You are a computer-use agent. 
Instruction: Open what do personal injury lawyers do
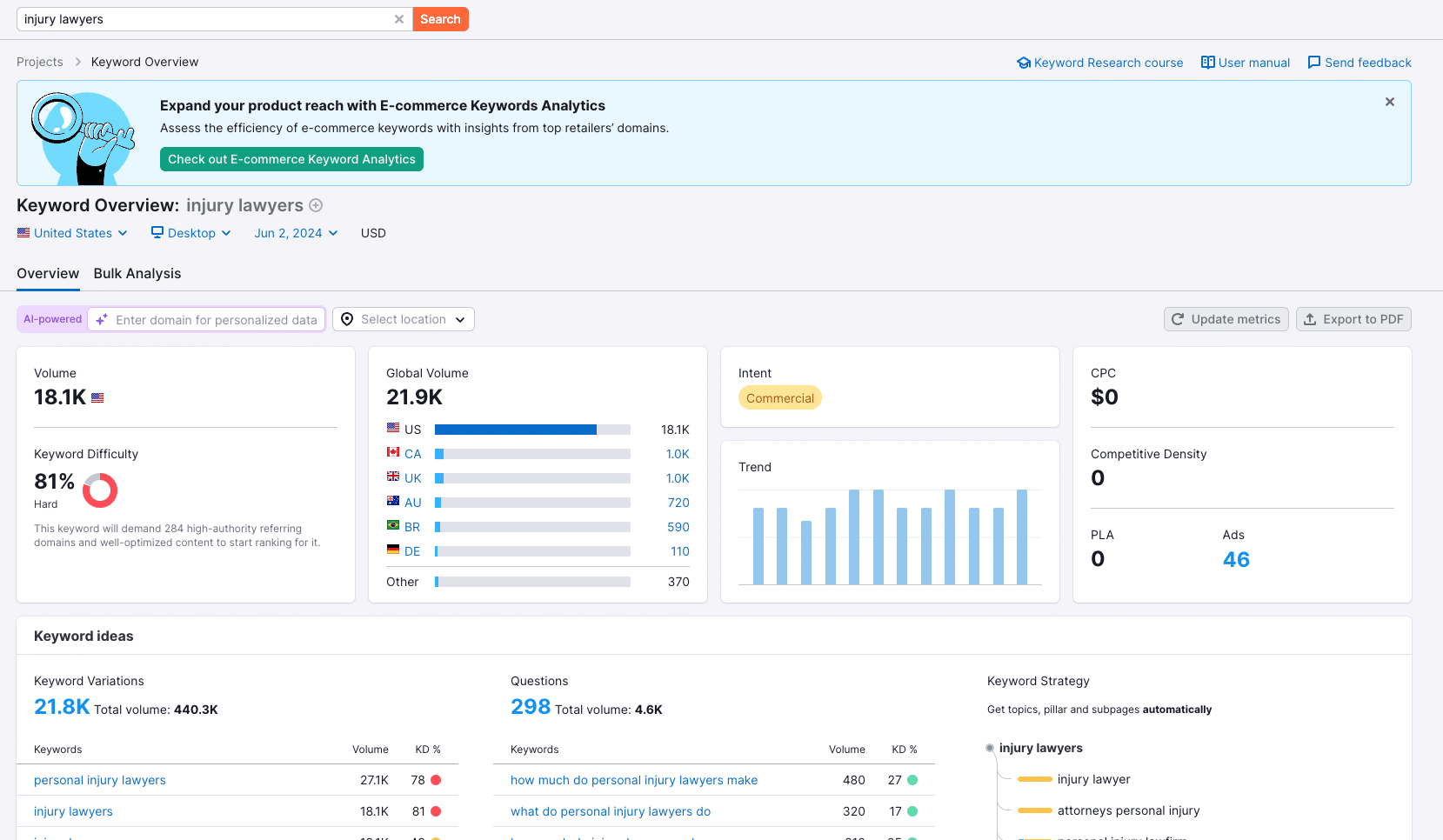point(611,811)
